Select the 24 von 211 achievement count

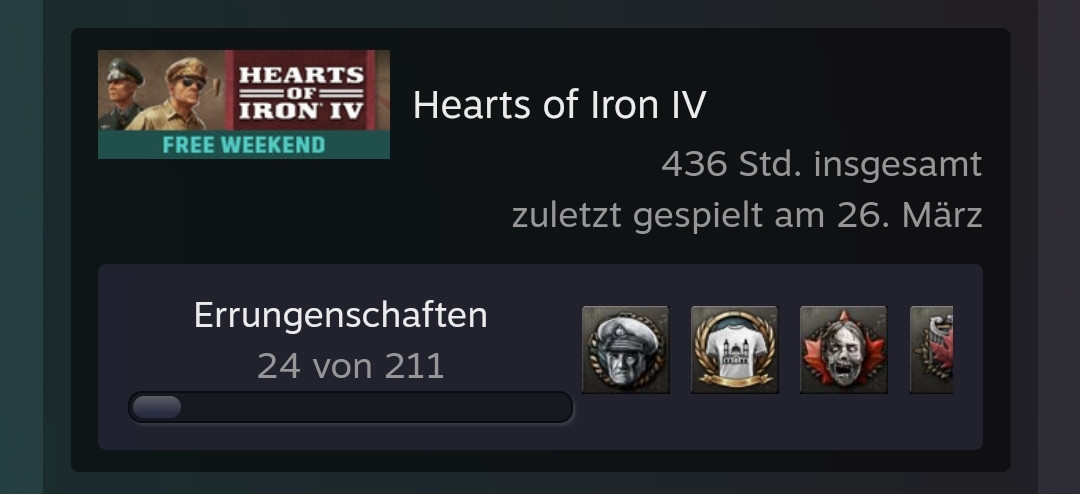[x=351, y=366]
